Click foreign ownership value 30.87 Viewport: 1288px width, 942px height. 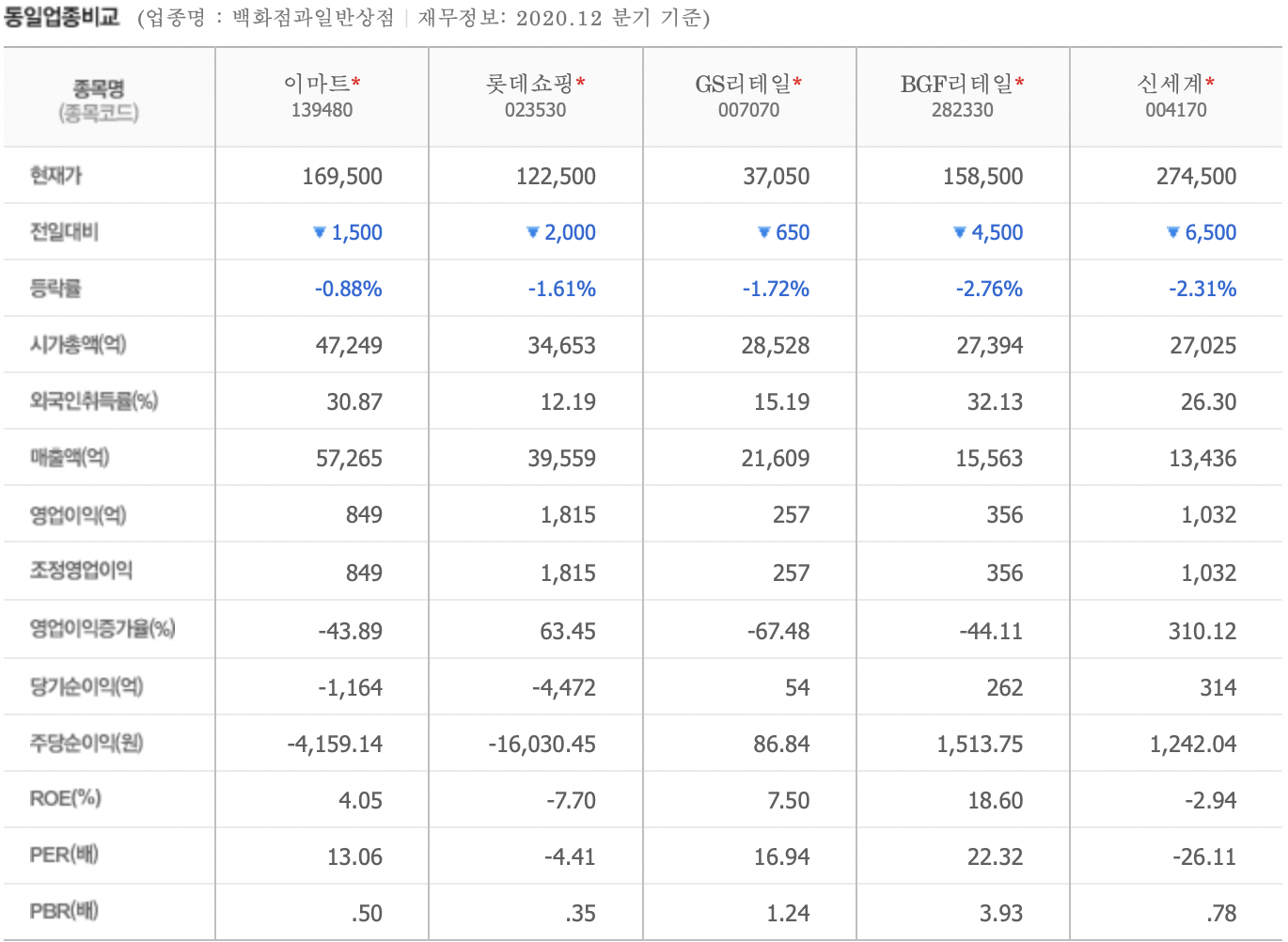tap(354, 402)
